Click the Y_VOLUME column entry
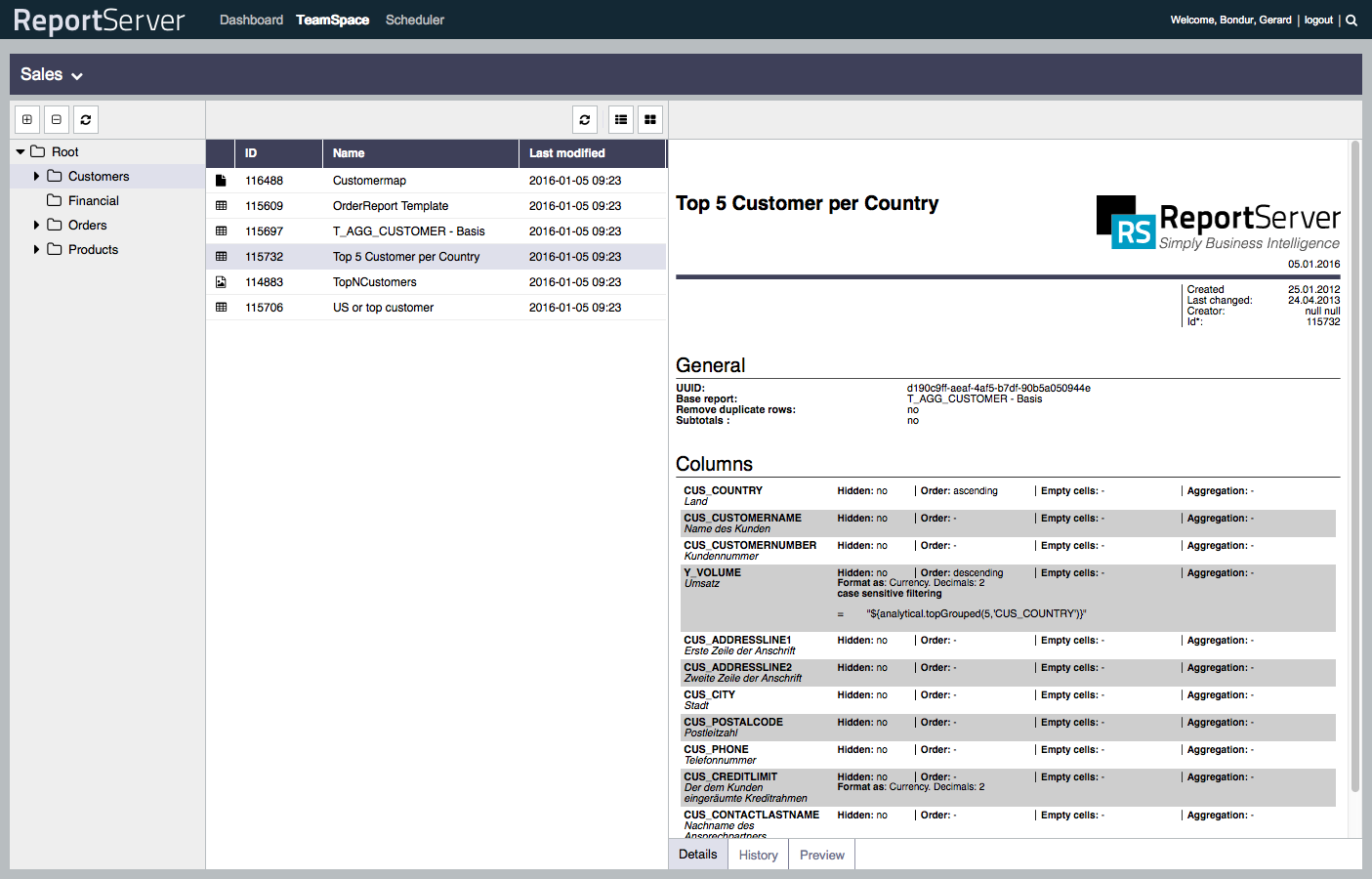Viewport: 1372px width, 879px height. point(713,572)
